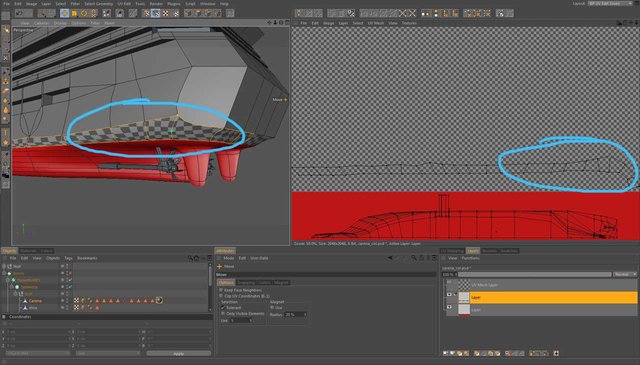This screenshot has width=640, height=365.
Task: Select the HyperNURBS object in tree
Action: click(28, 280)
